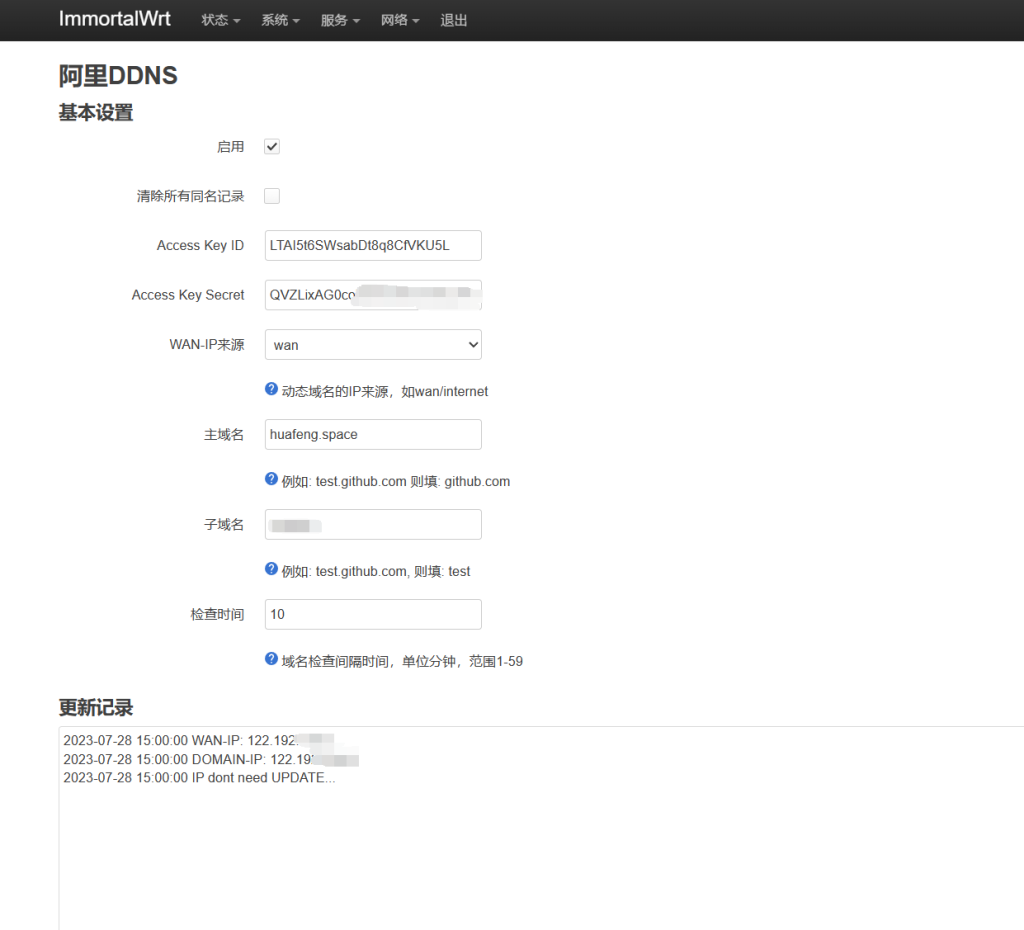This screenshot has width=1024, height=930.
Task: Click help icon under main domain field
Action: click(x=271, y=480)
